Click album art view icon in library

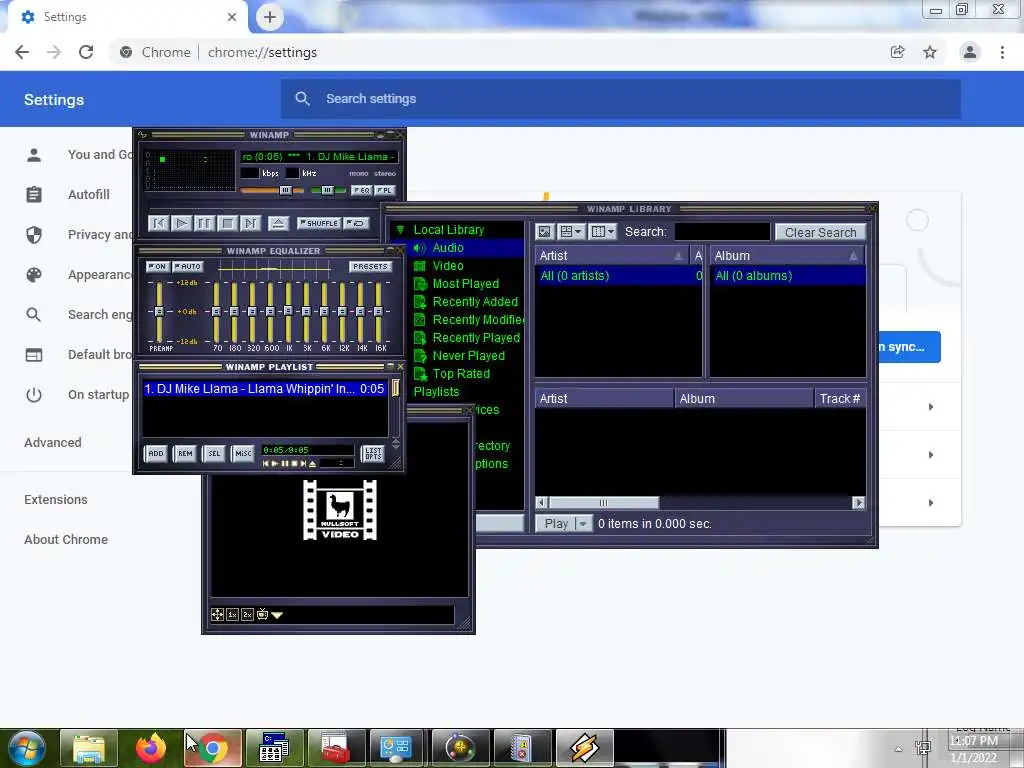(x=545, y=232)
